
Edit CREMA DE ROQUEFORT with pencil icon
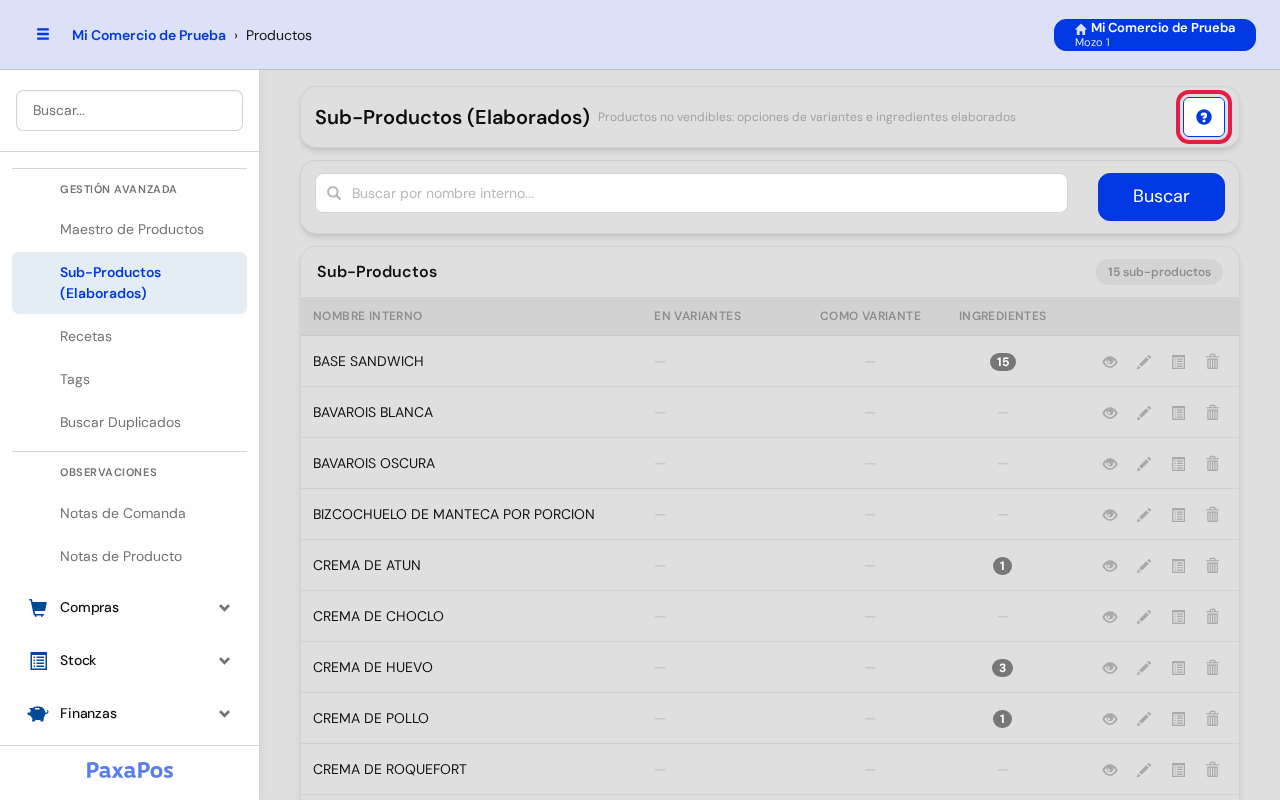point(1144,770)
